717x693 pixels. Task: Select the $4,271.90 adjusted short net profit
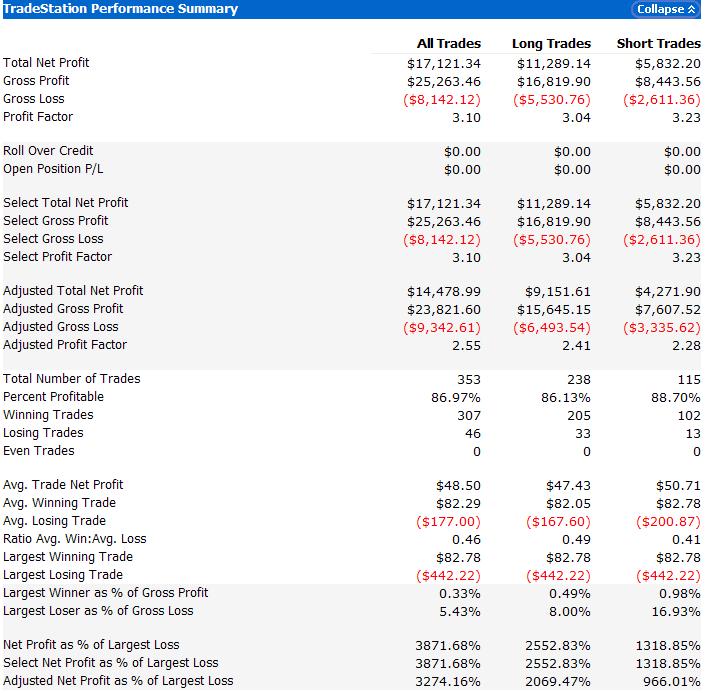[668, 292]
